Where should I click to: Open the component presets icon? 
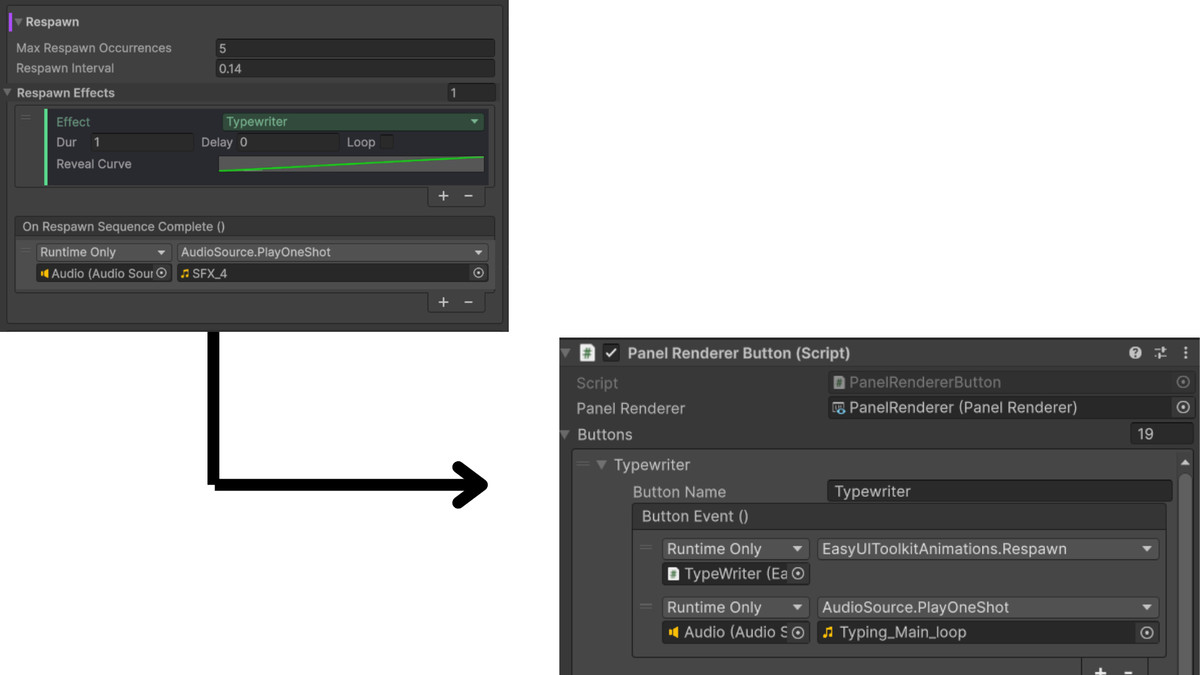click(x=1161, y=353)
